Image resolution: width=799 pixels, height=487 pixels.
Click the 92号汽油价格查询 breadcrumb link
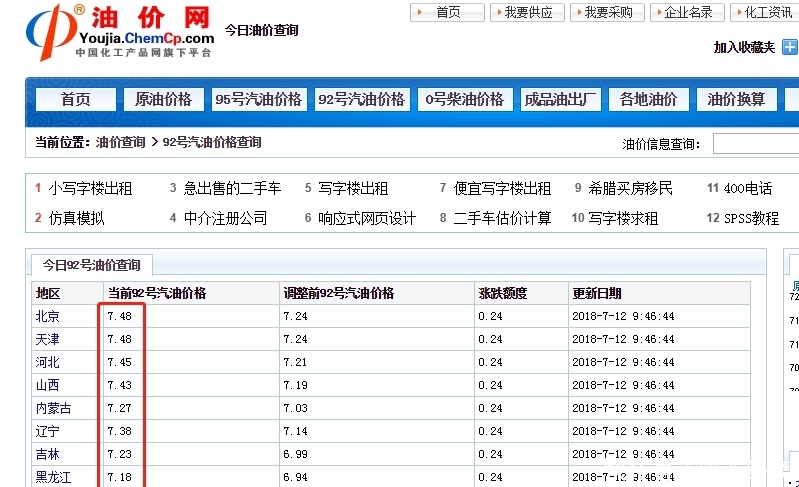tap(212, 142)
